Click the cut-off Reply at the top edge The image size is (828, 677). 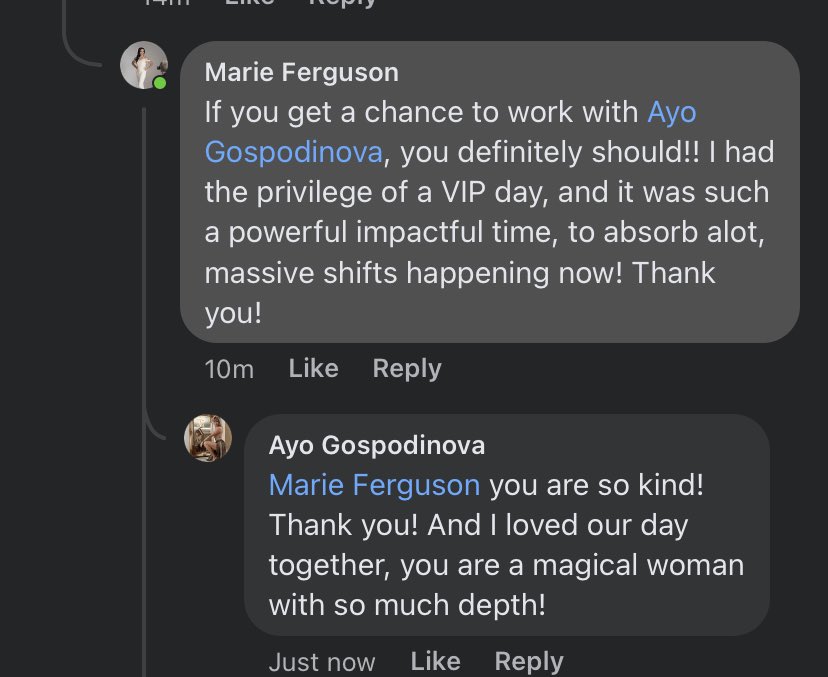pos(342,3)
